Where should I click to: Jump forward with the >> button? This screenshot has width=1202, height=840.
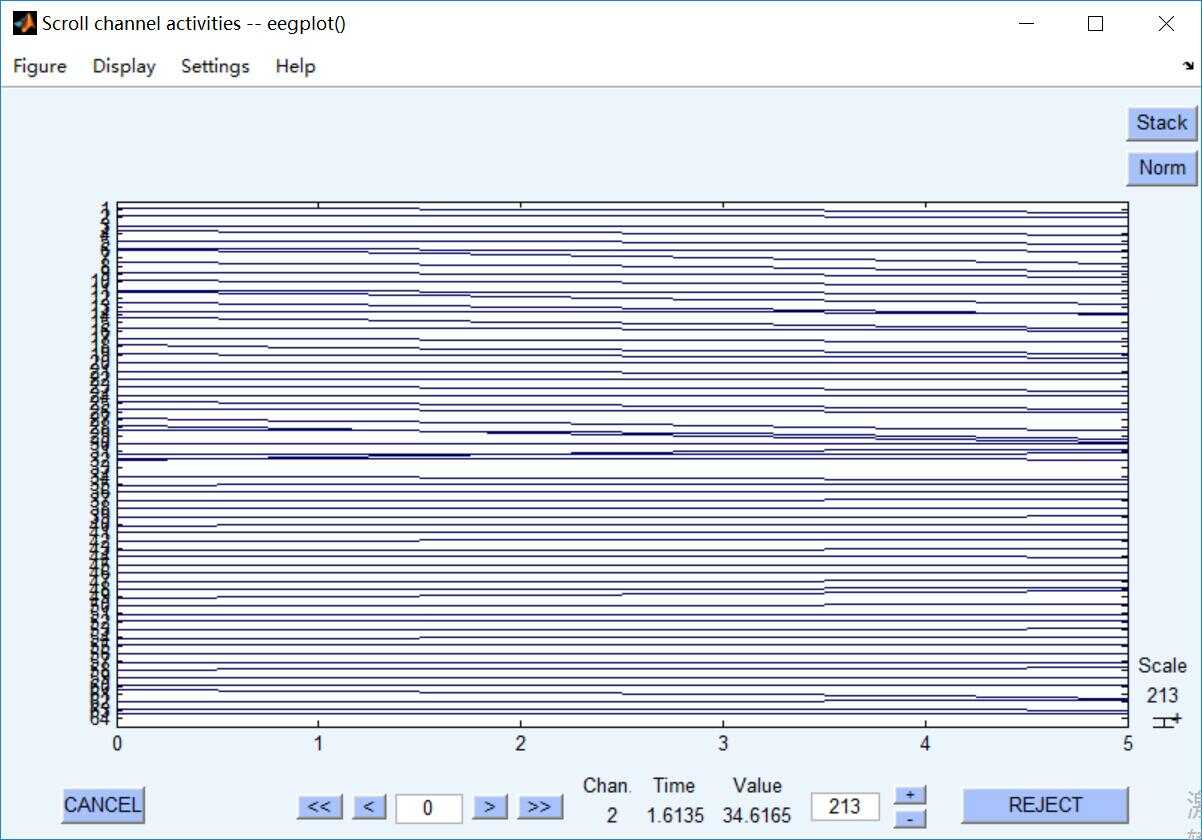(539, 806)
